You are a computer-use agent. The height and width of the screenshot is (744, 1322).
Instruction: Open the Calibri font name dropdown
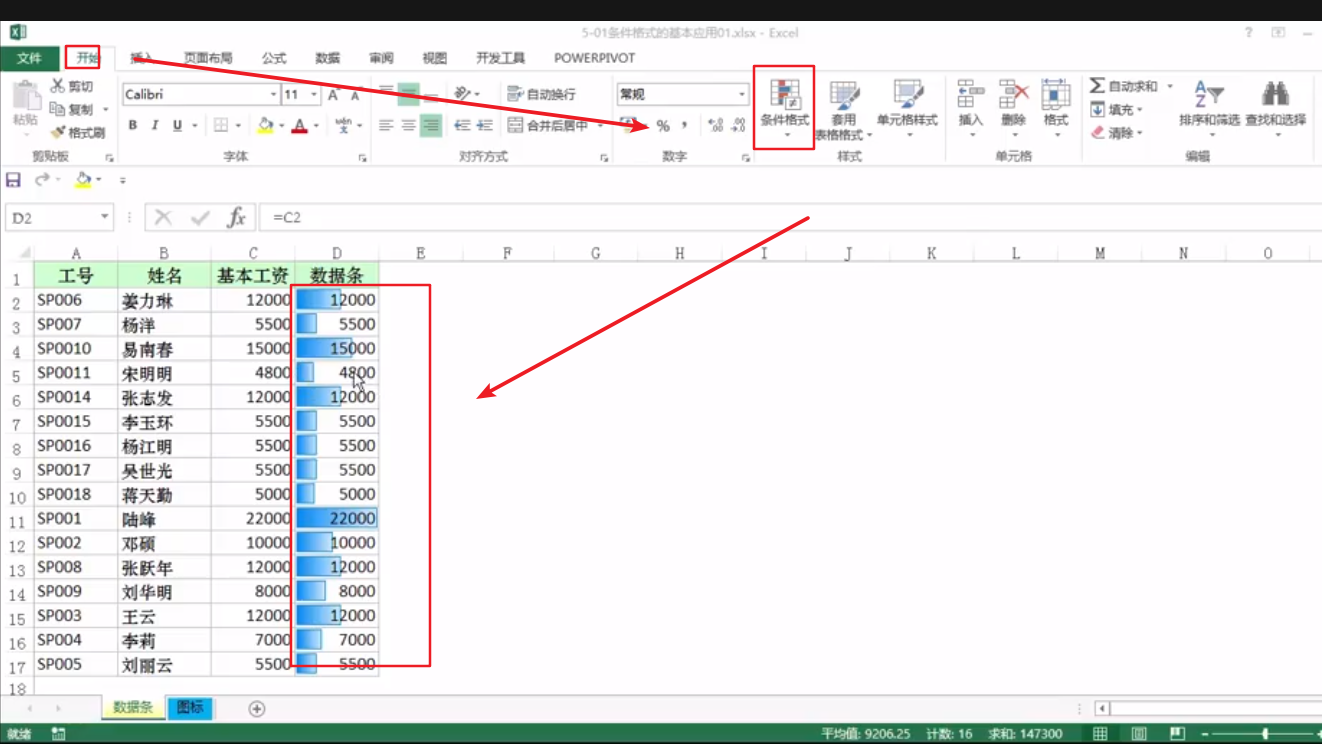click(x=273, y=95)
